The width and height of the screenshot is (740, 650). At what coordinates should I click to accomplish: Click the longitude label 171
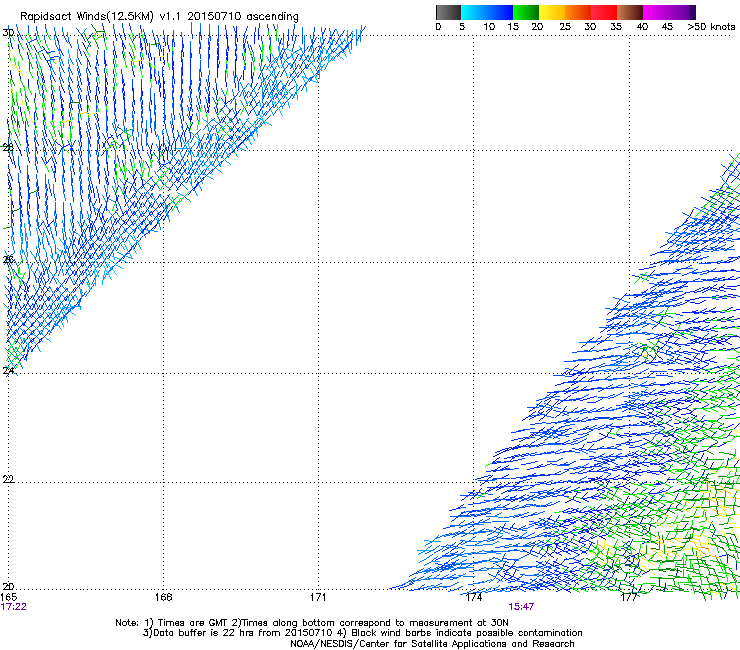[x=318, y=597]
